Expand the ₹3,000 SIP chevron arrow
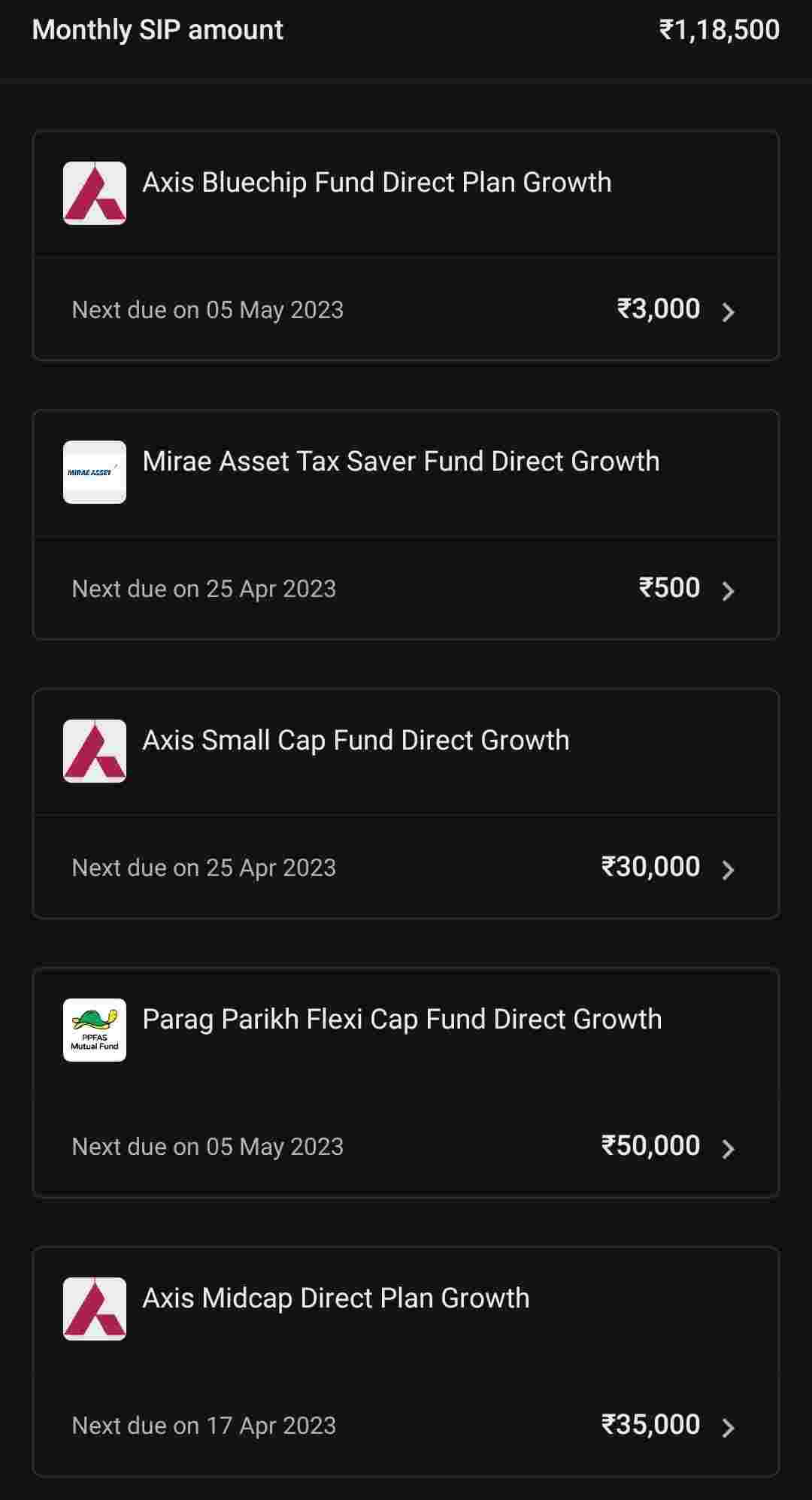Viewport: 812px width, 1500px height. click(x=728, y=311)
